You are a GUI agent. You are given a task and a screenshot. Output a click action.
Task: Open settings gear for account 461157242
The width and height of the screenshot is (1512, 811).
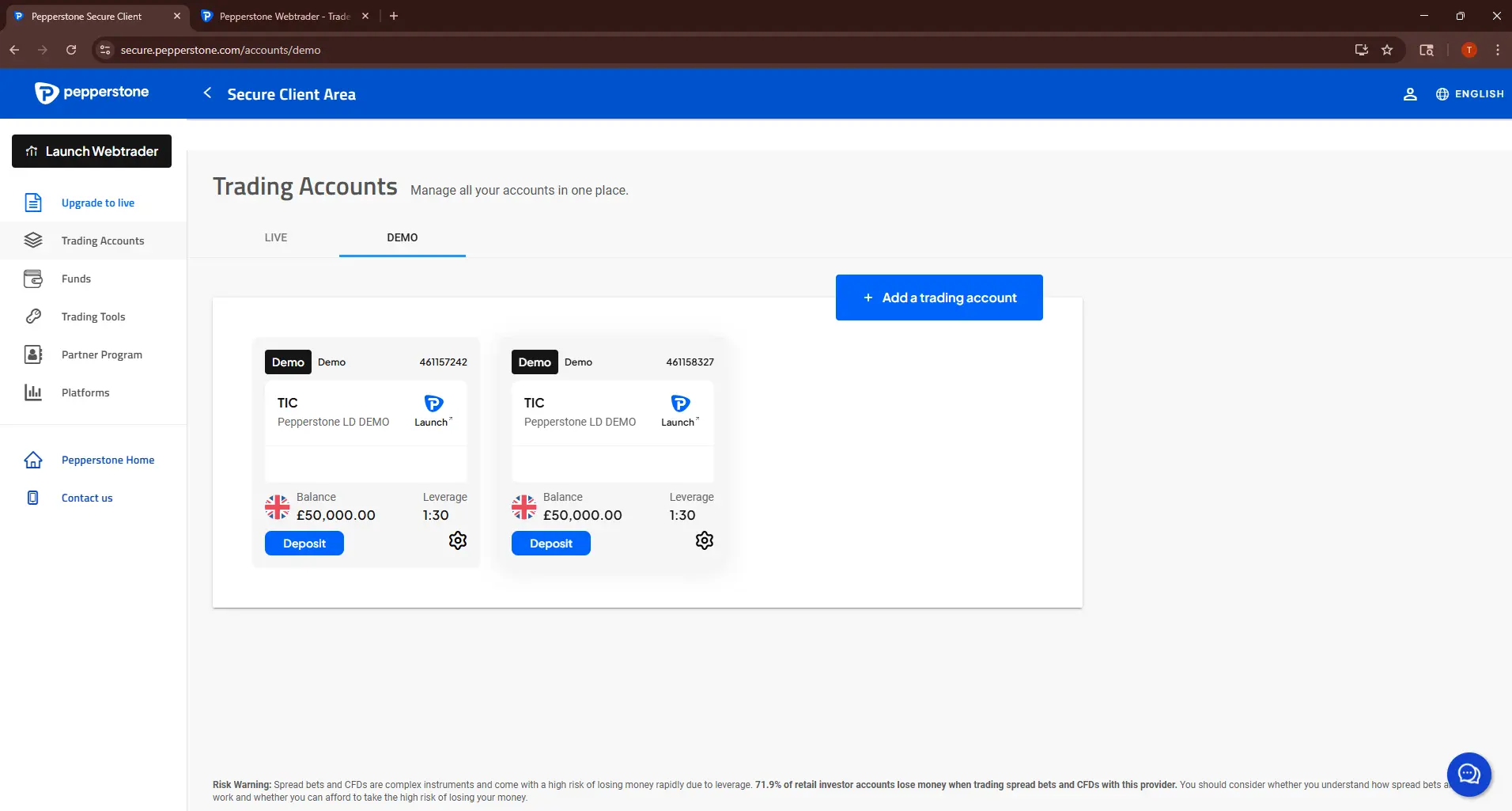coord(458,540)
